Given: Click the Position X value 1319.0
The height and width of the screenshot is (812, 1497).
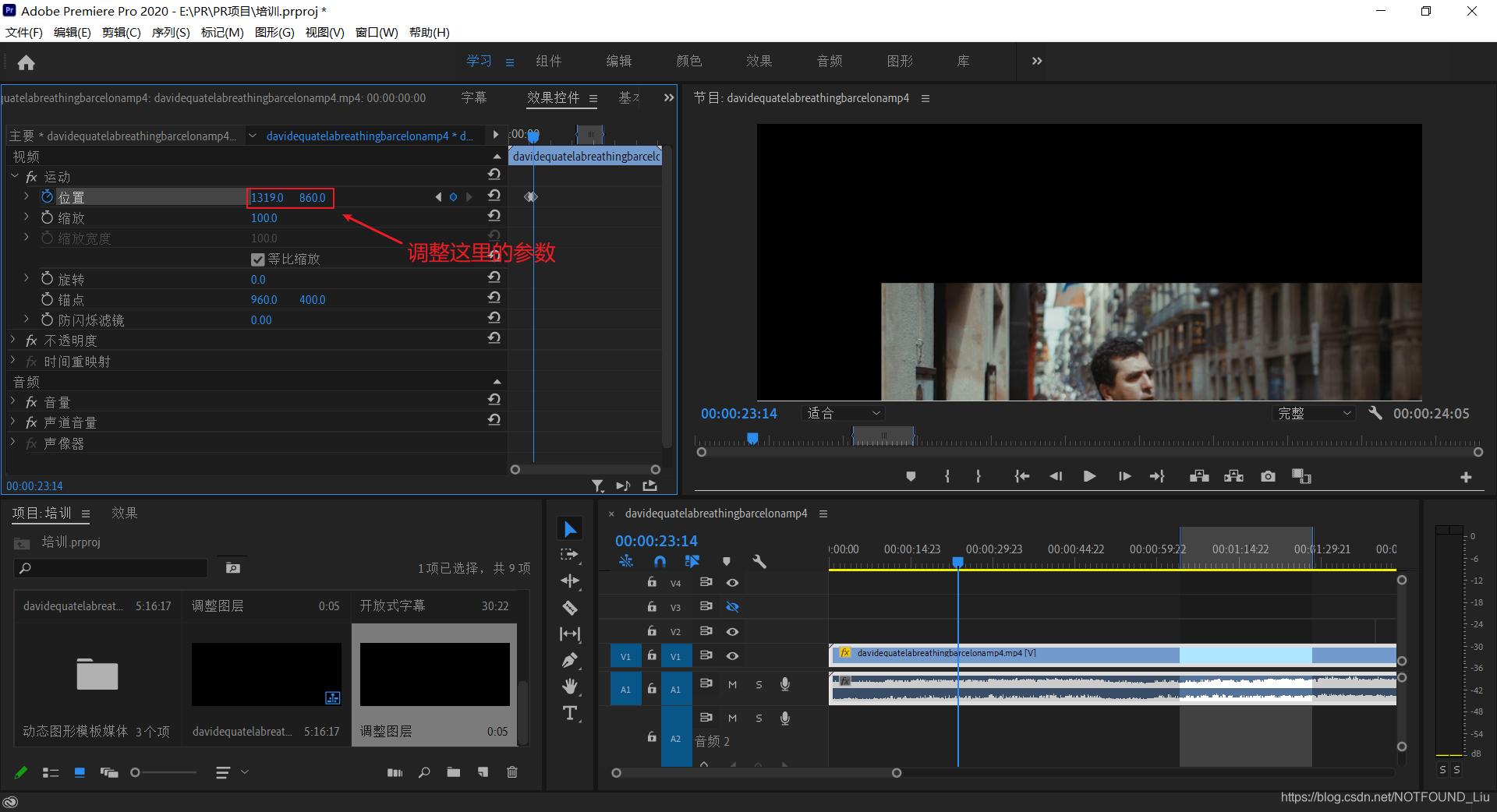Looking at the screenshot, I should pyautogui.click(x=267, y=197).
